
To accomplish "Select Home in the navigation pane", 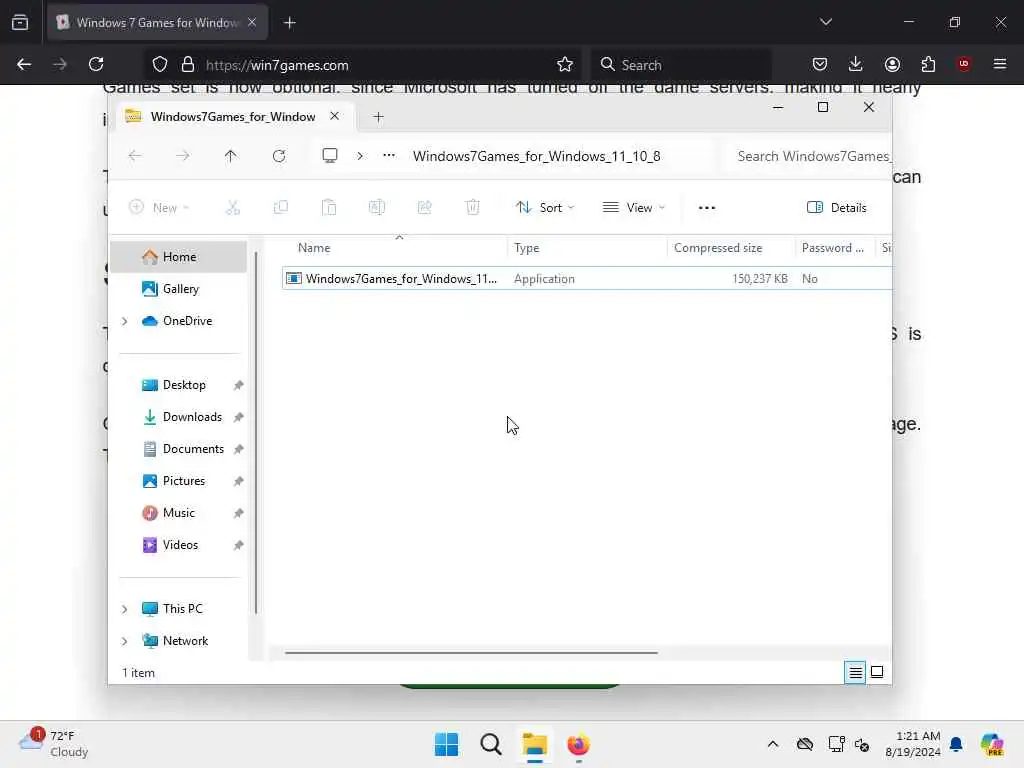I will tap(179, 257).
